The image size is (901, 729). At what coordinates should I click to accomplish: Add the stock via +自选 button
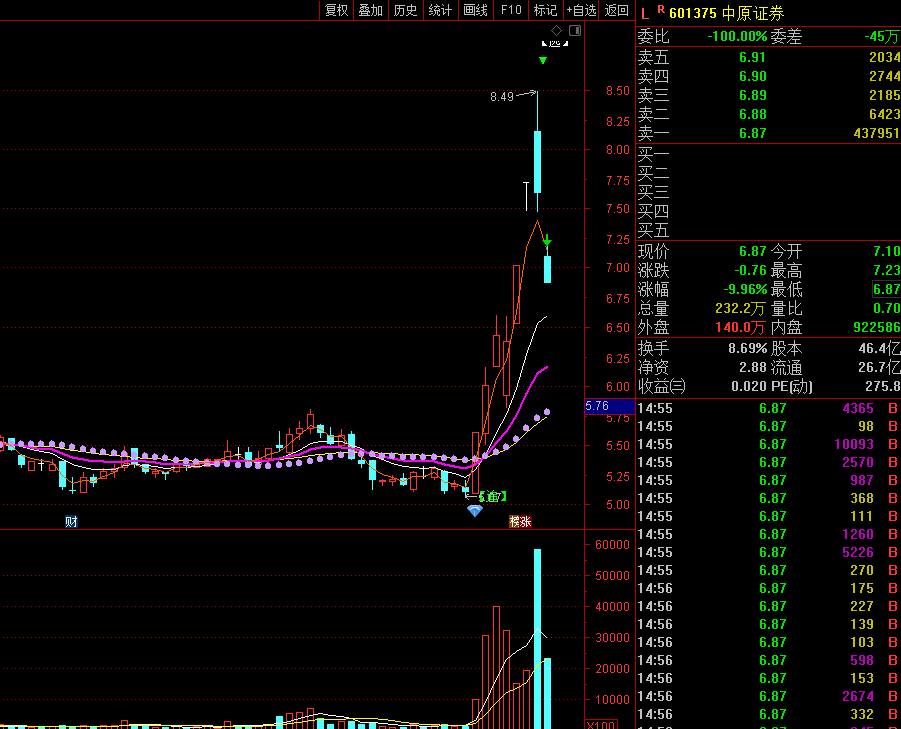tap(581, 10)
